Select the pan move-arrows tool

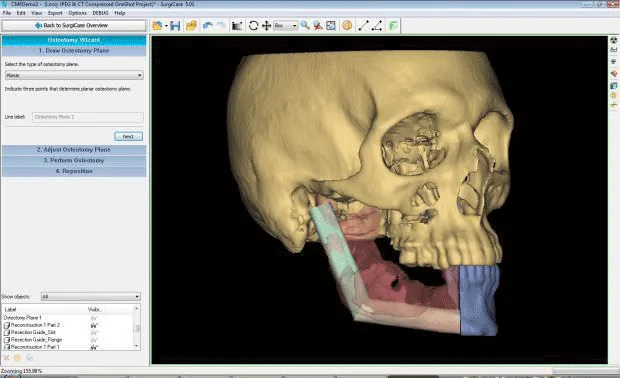coord(267,26)
